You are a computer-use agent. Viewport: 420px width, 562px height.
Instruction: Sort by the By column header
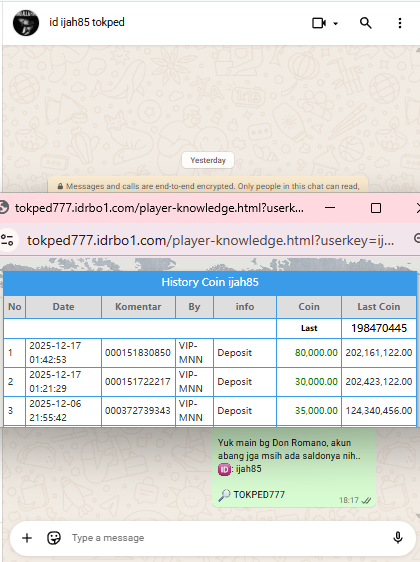coord(194,307)
